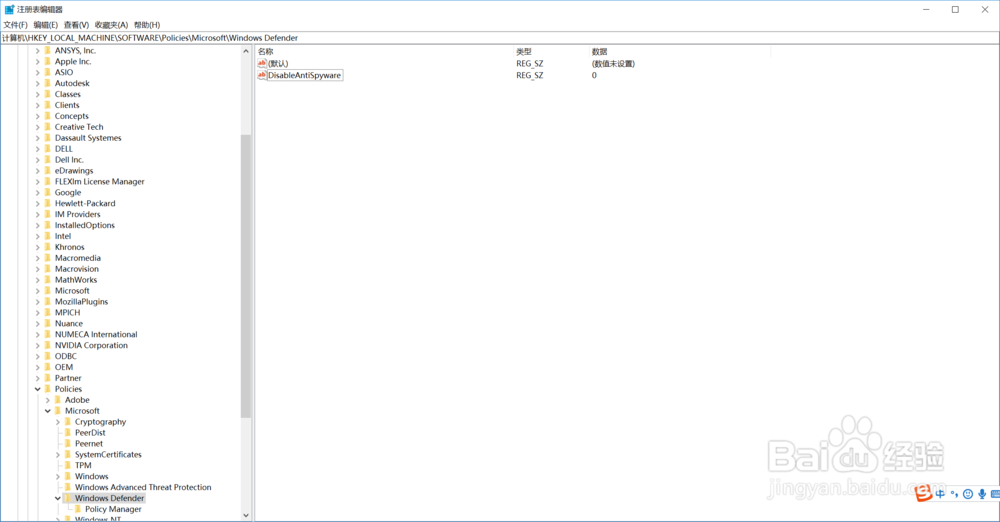This screenshot has height=522, width=1000.
Task: Click the tree scrollbar down arrow
Action: [246, 515]
